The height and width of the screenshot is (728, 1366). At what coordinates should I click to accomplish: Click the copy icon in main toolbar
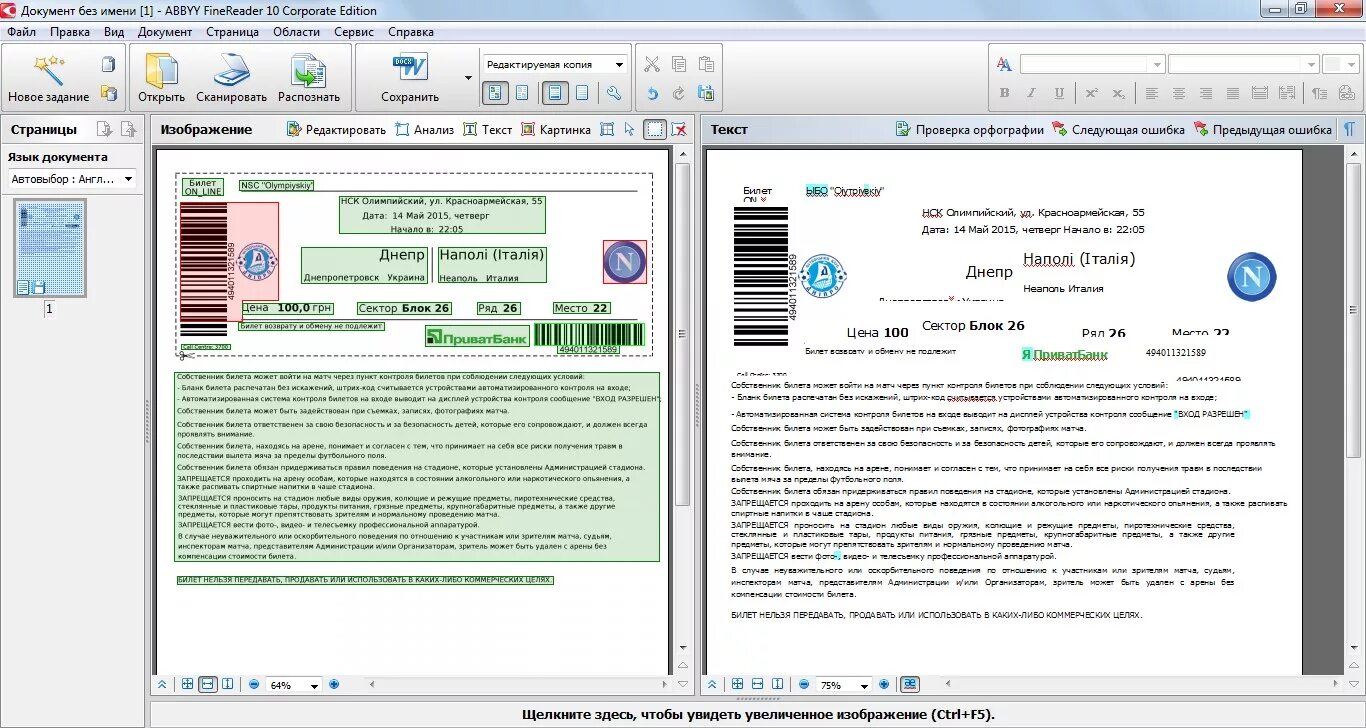click(x=679, y=65)
